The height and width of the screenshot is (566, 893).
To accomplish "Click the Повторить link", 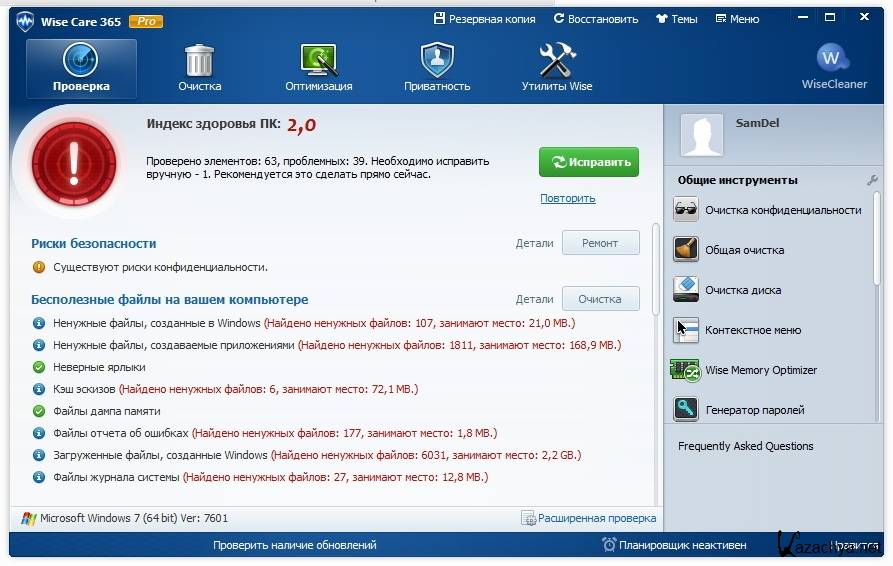I will tap(567, 198).
